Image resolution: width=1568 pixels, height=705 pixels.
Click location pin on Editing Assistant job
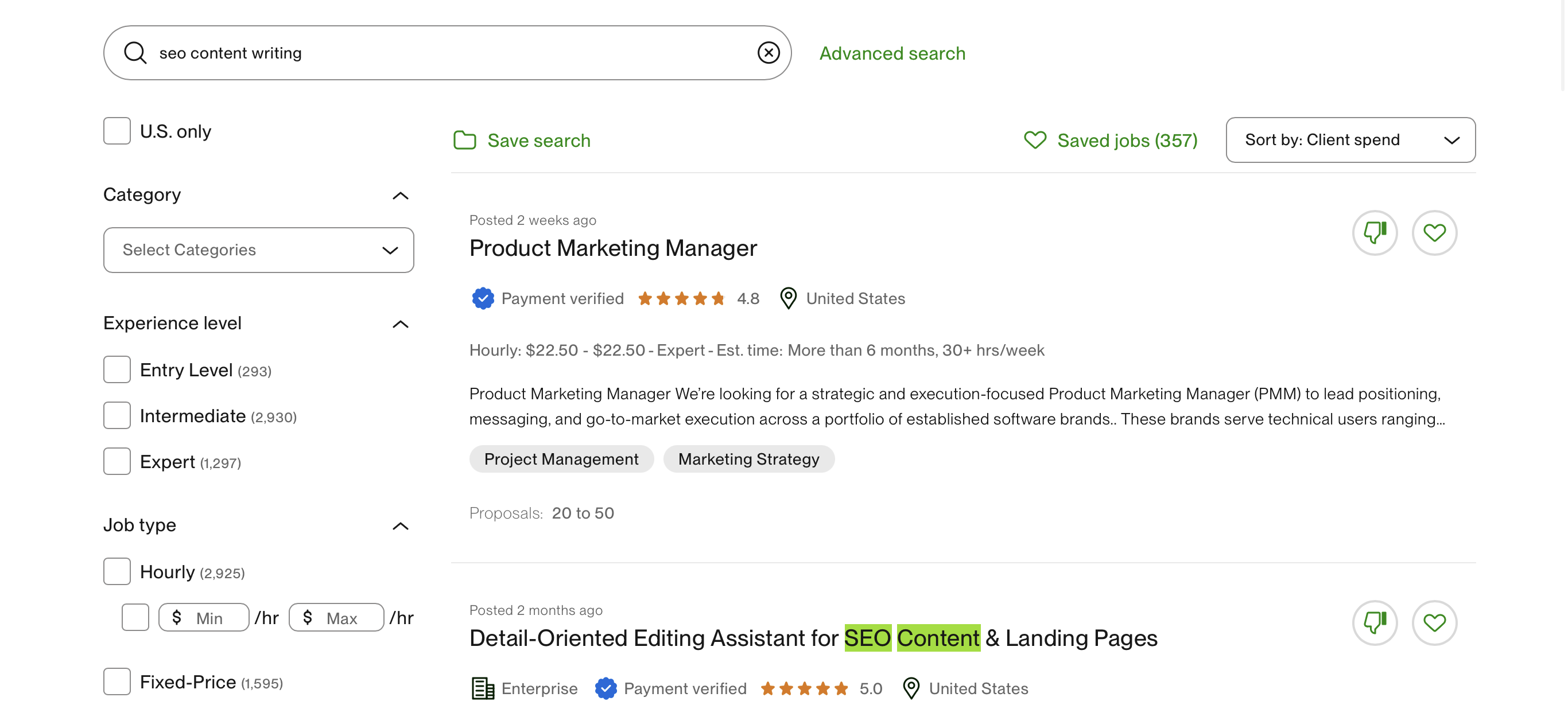pos(911,688)
